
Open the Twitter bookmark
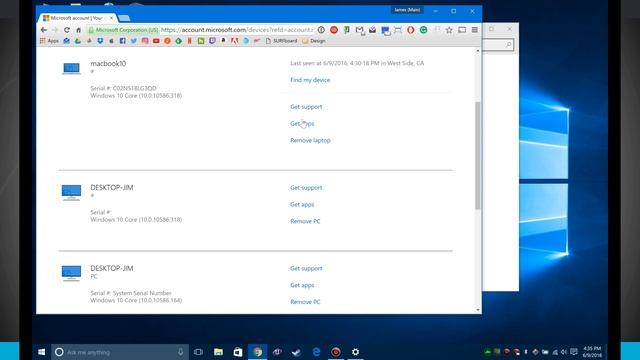(134, 41)
